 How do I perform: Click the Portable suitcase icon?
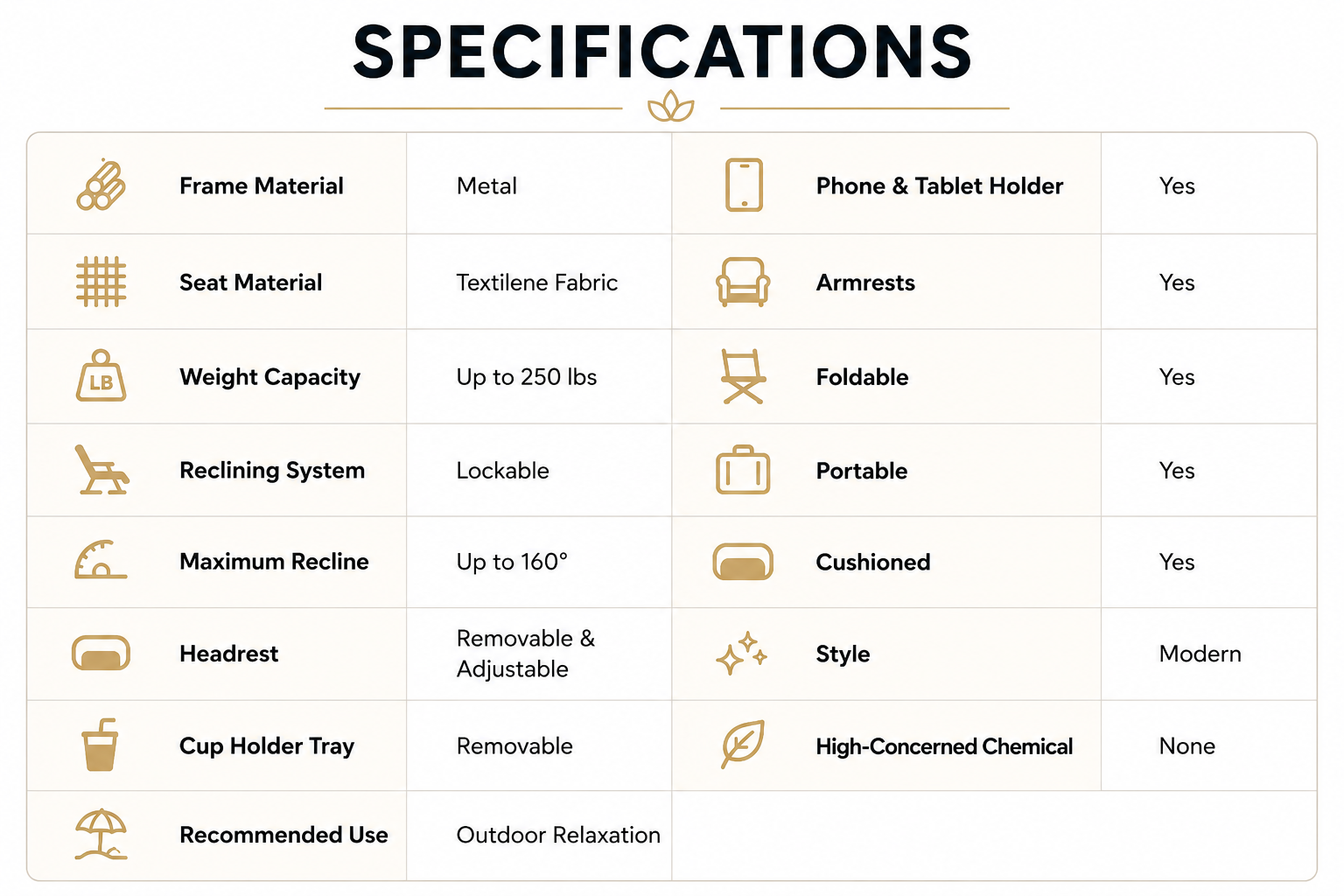tap(743, 470)
